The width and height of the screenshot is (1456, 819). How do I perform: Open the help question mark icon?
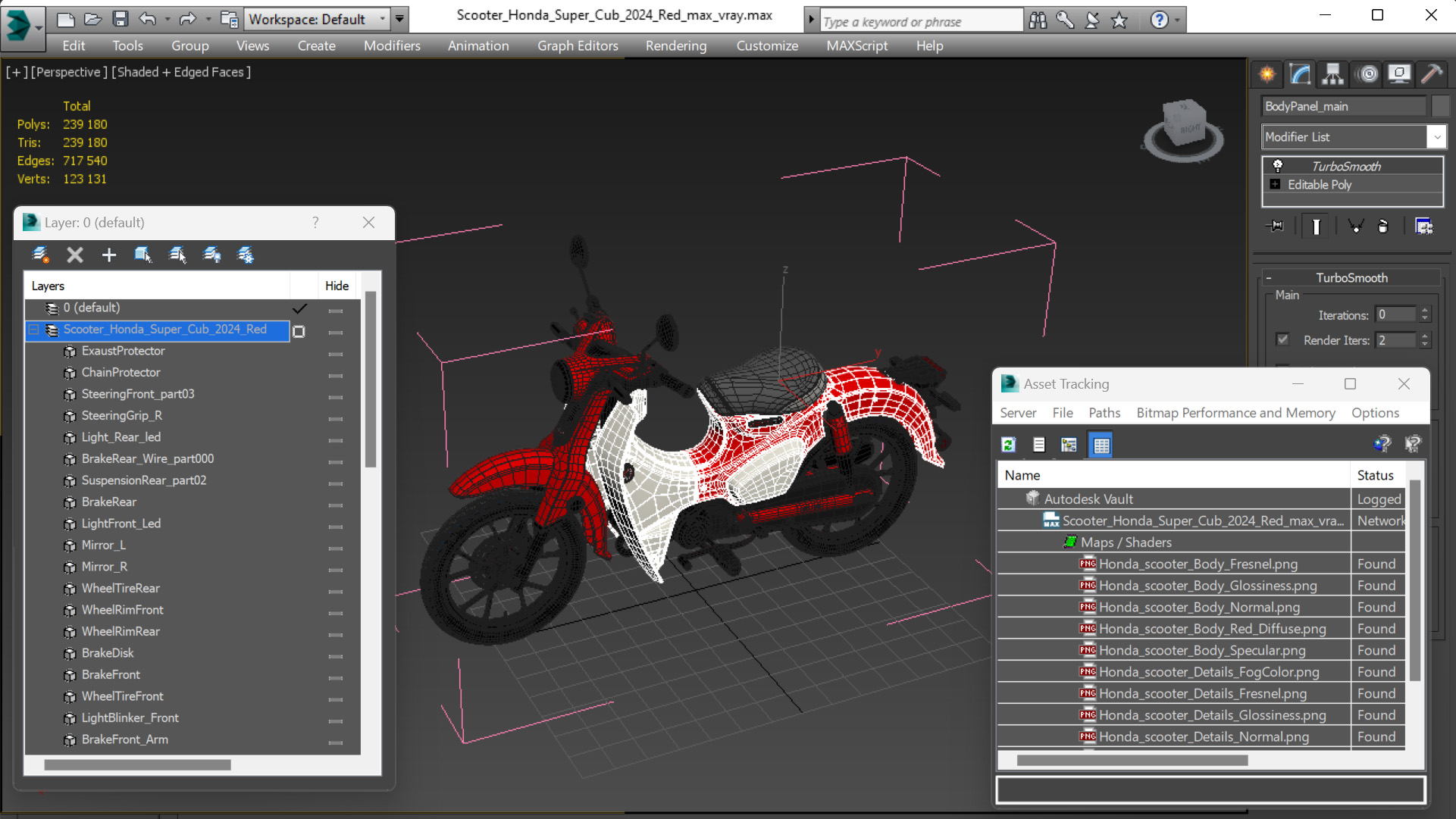1159,20
